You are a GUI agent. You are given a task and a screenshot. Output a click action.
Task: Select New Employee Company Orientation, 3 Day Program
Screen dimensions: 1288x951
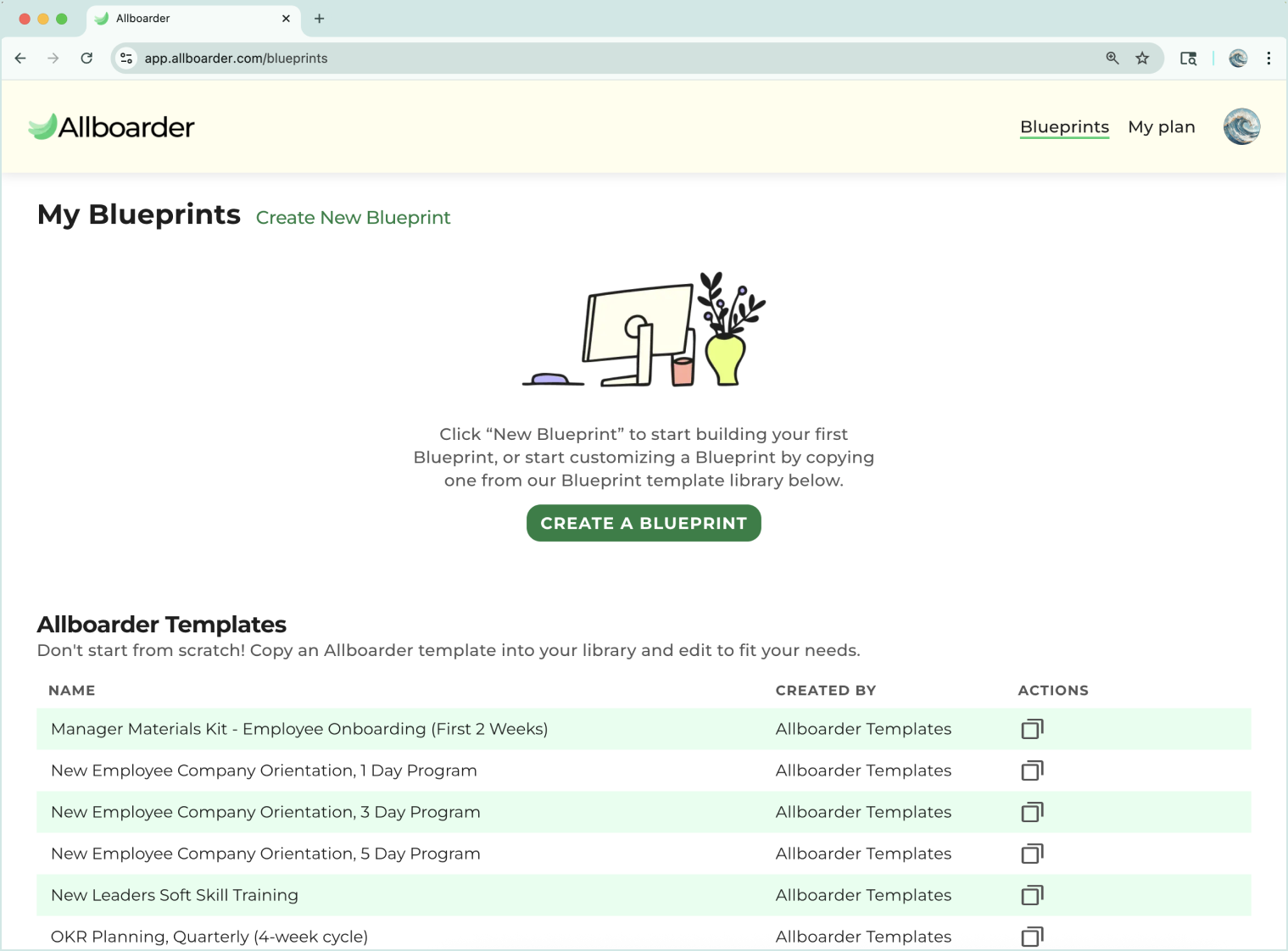[265, 812]
